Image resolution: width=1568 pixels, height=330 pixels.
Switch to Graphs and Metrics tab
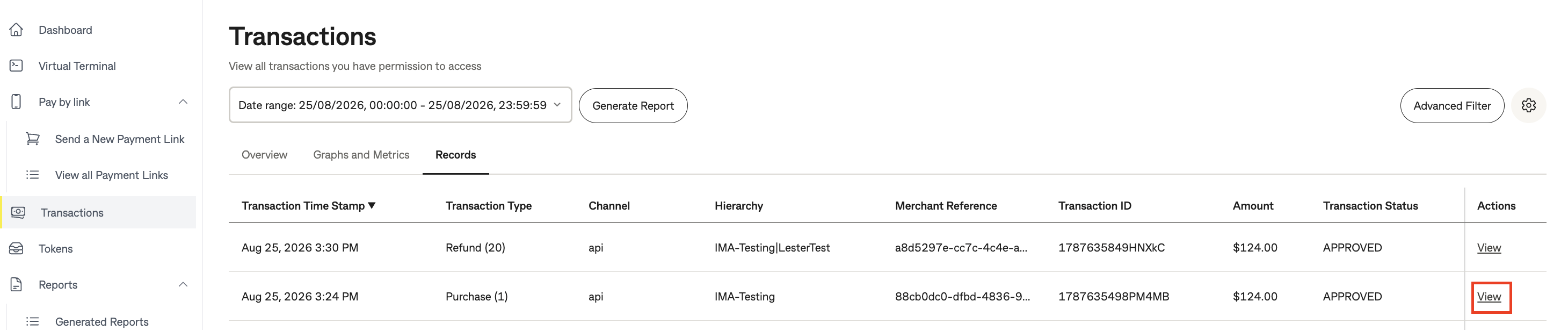[361, 155]
